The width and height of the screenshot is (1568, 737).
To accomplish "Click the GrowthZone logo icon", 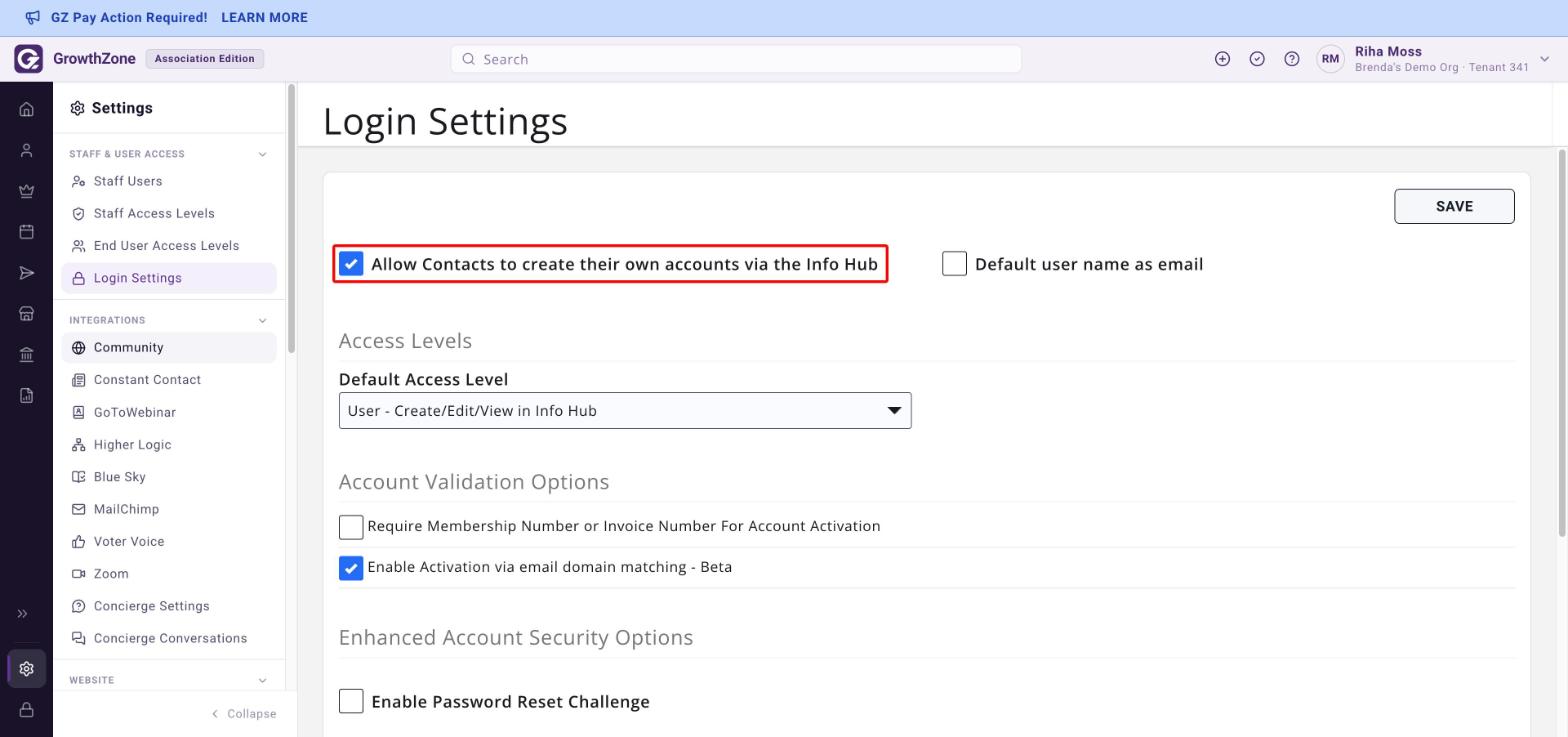I will point(28,59).
